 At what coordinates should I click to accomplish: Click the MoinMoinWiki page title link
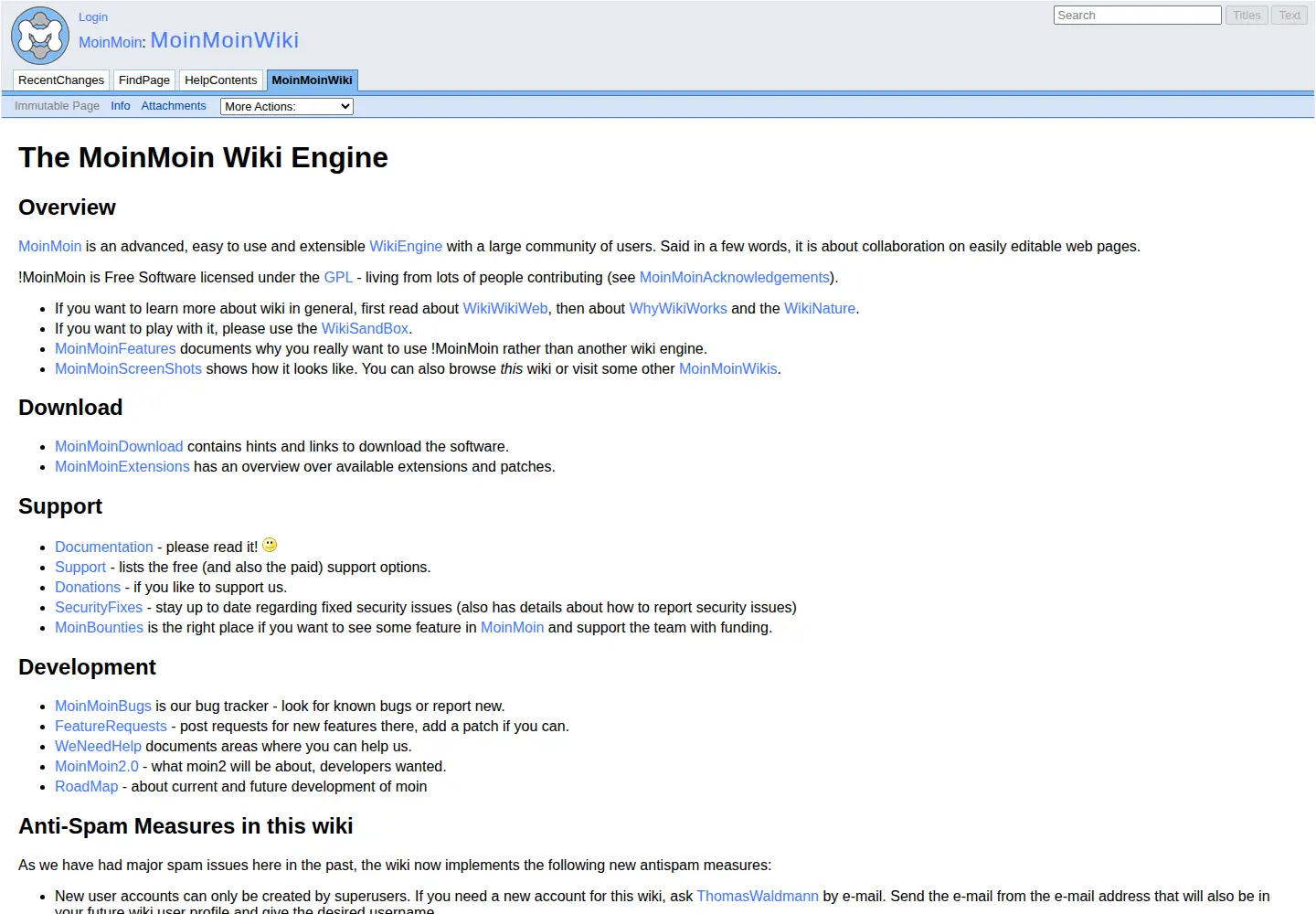click(x=225, y=40)
